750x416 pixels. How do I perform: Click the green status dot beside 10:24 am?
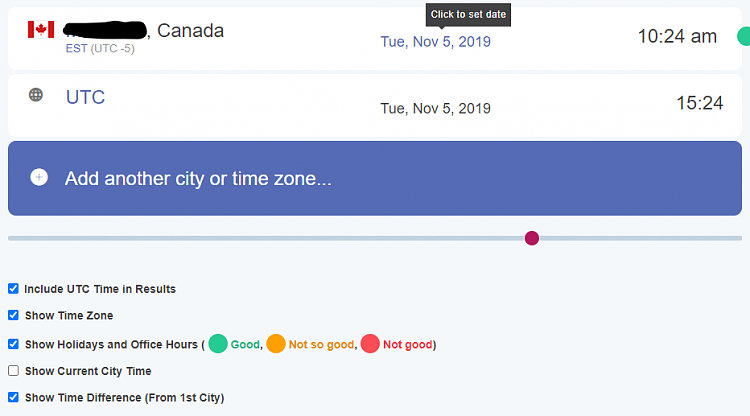point(743,36)
